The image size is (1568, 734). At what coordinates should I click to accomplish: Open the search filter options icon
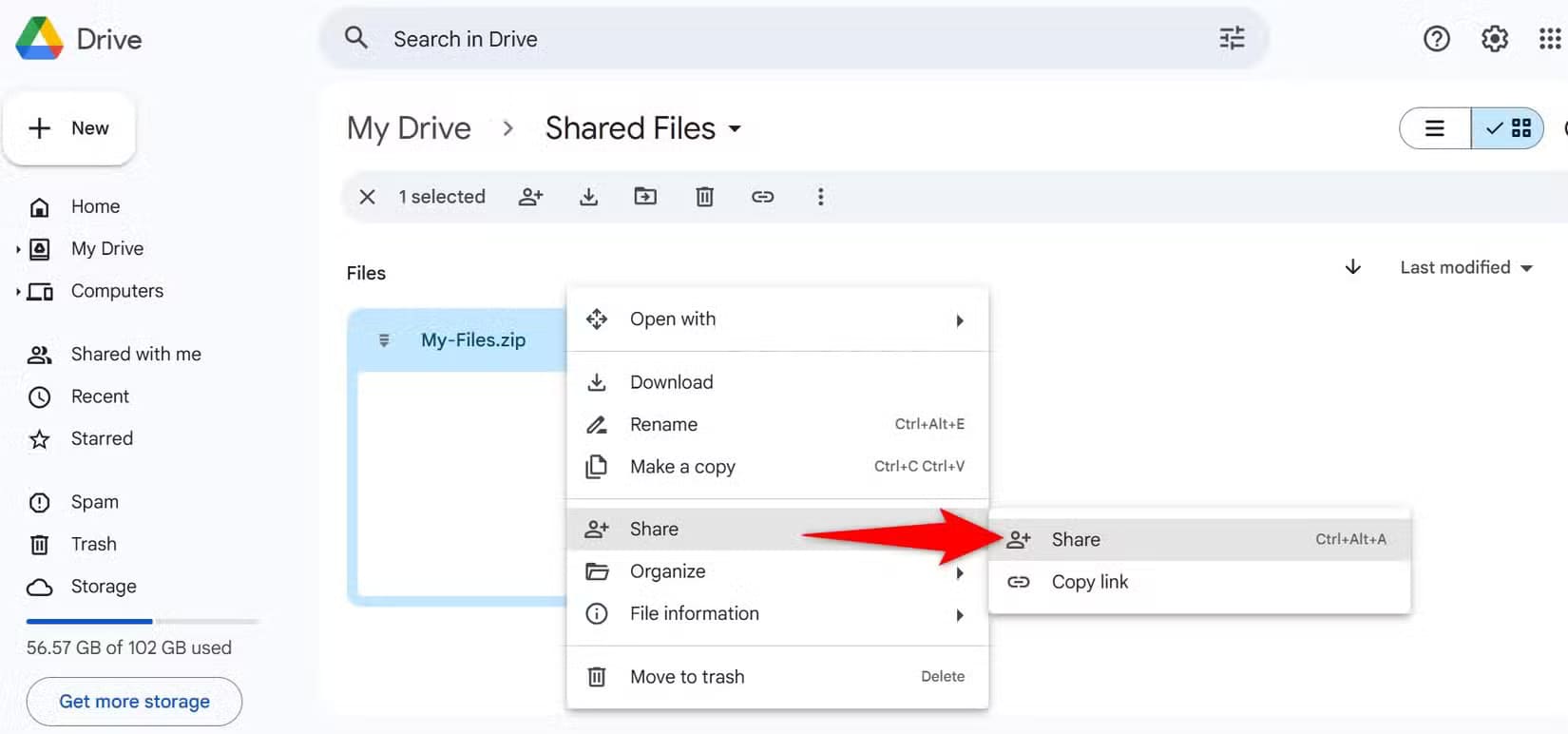(1232, 39)
